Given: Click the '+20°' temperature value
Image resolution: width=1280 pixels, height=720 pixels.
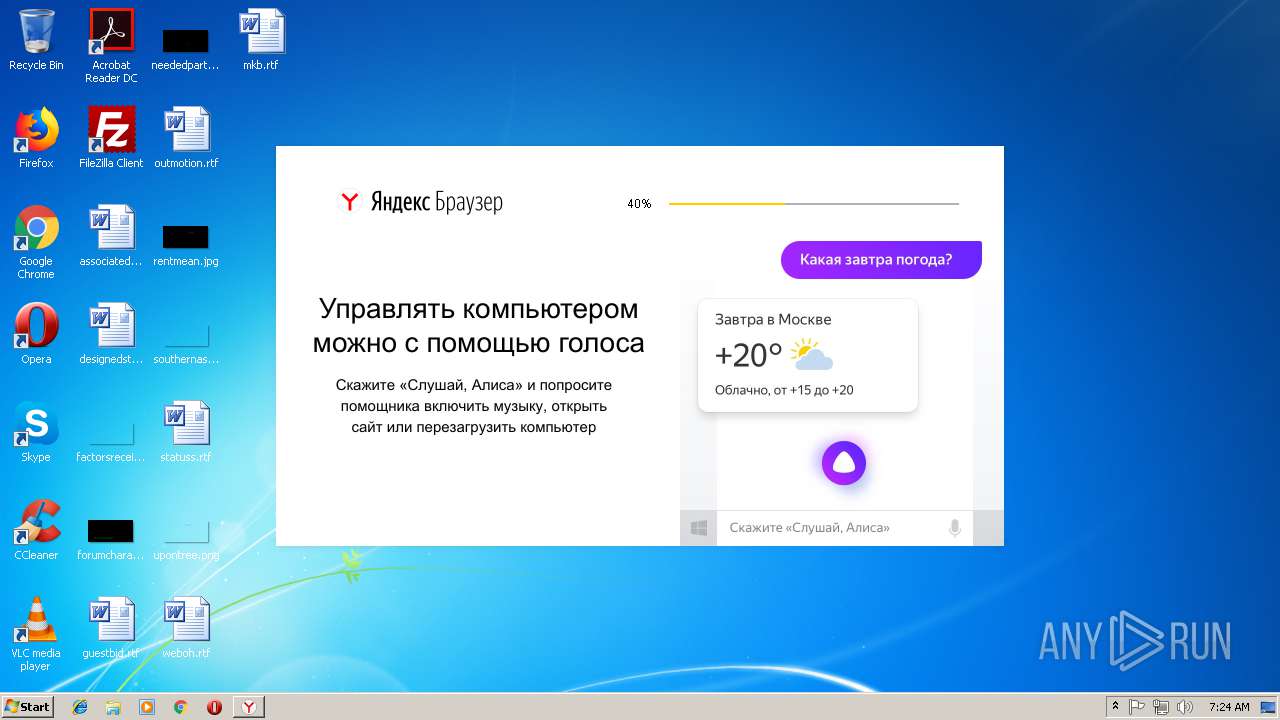Looking at the screenshot, I should tap(749, 356).
